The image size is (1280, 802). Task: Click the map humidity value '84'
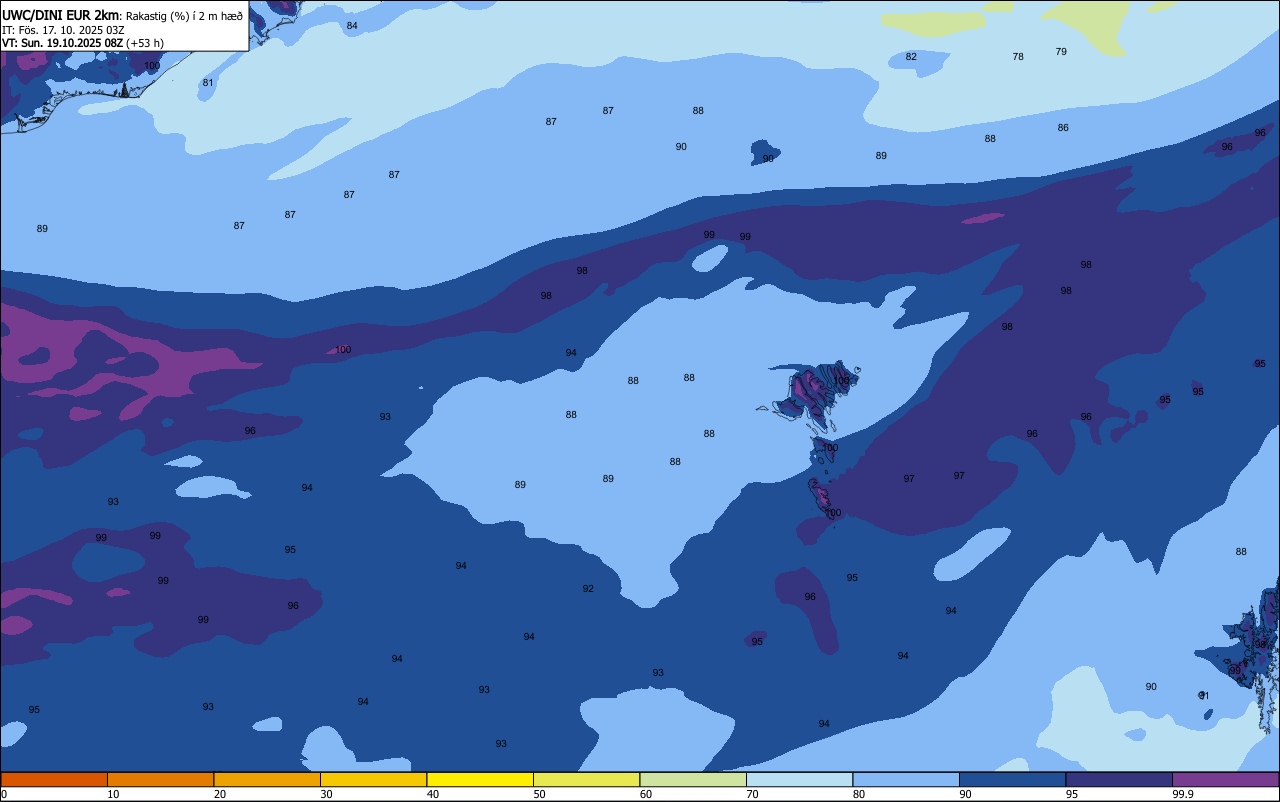tap(352, 26)
